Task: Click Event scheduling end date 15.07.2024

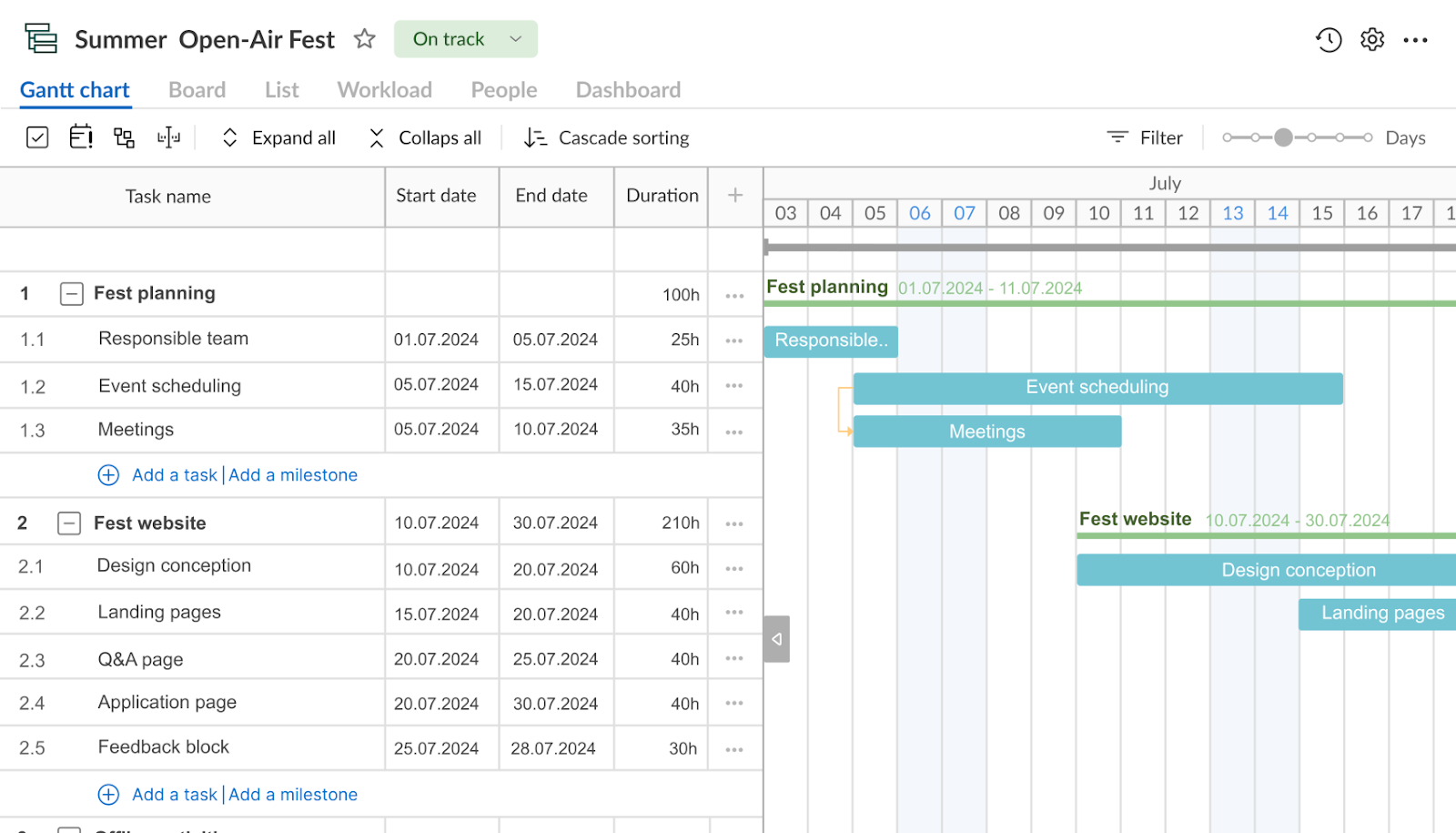Action: (555, 385)
